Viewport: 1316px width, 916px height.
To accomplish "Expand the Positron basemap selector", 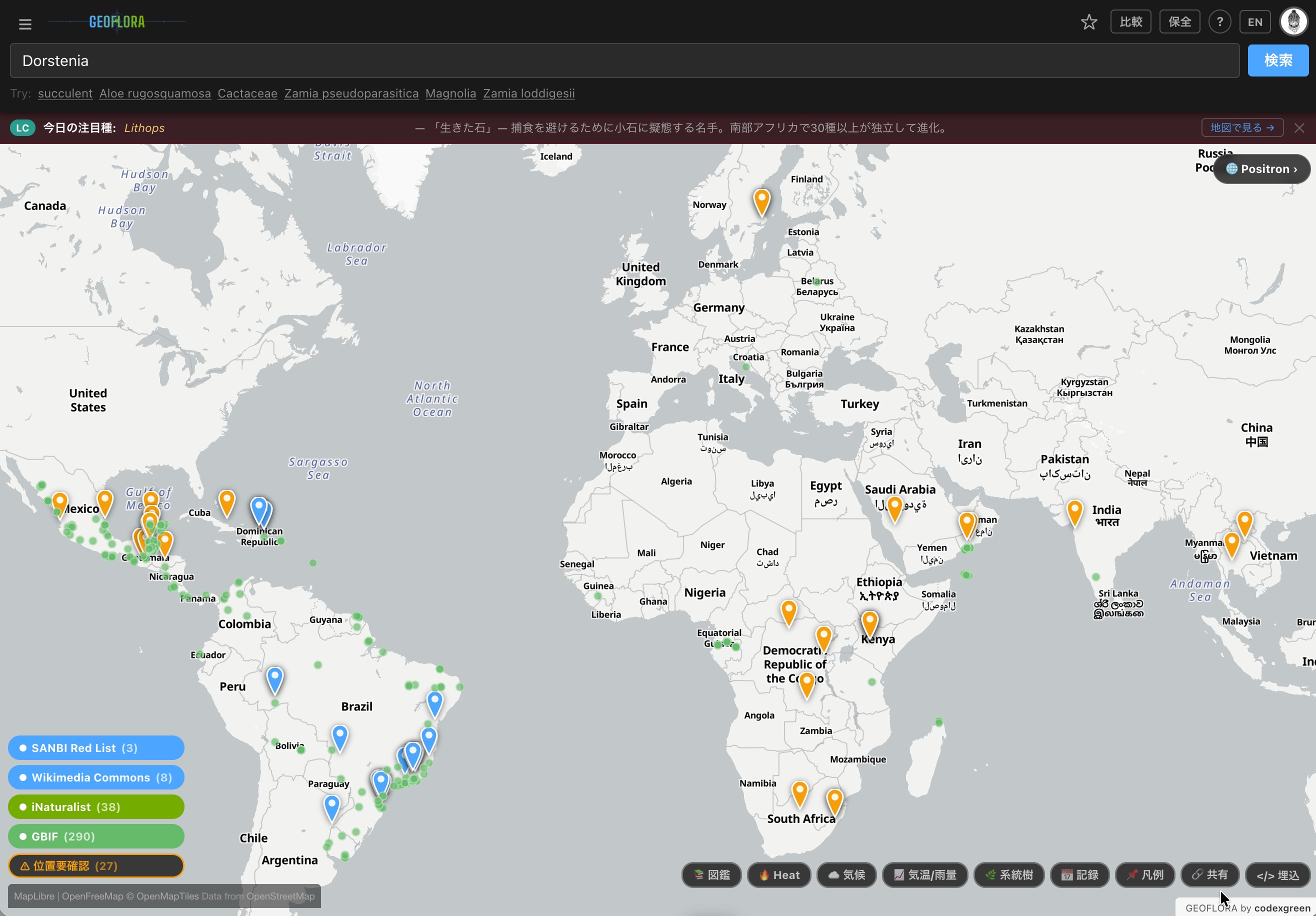I will (1261, 169).
